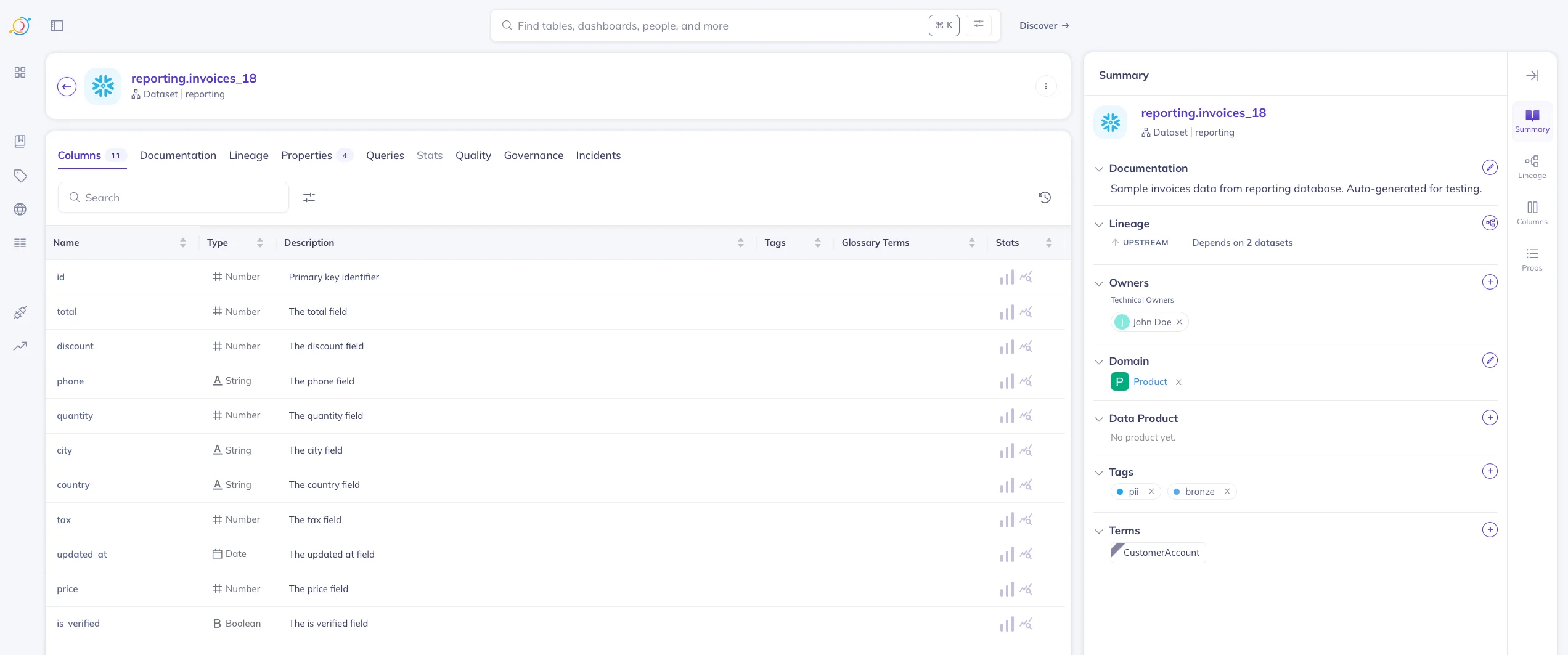Open the filter sliders beside column search

click(309, 197)
